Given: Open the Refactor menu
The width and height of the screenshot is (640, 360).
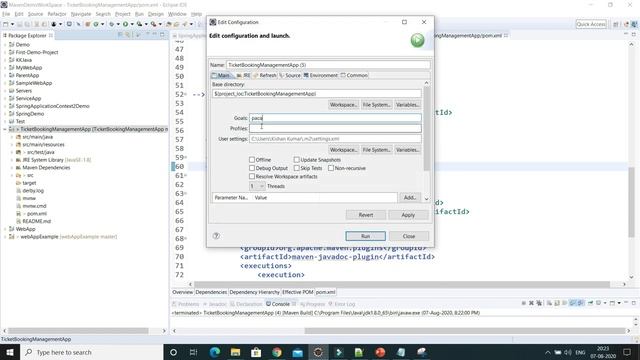Looking at the screenshot, I should point(57,14).
